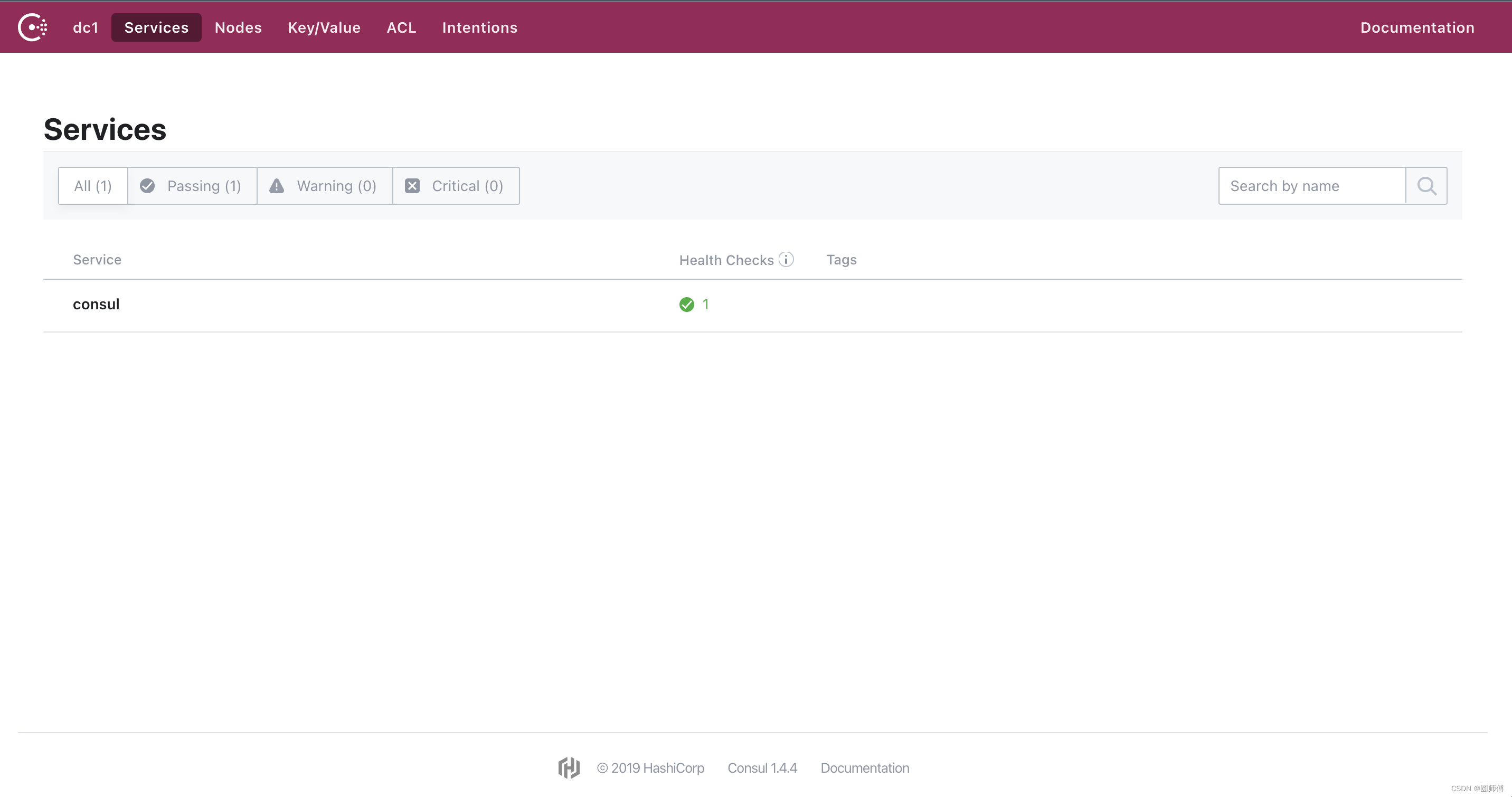Click the Passing checkmark icon

tap(147, 185)
